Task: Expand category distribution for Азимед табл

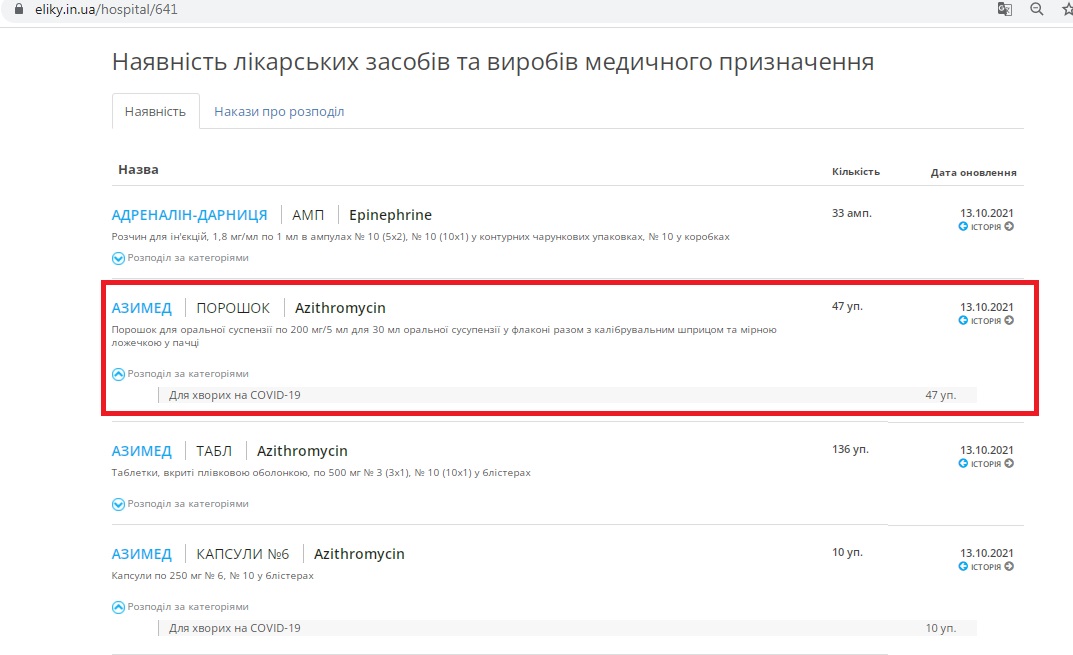Action: (x=118, y=504)
